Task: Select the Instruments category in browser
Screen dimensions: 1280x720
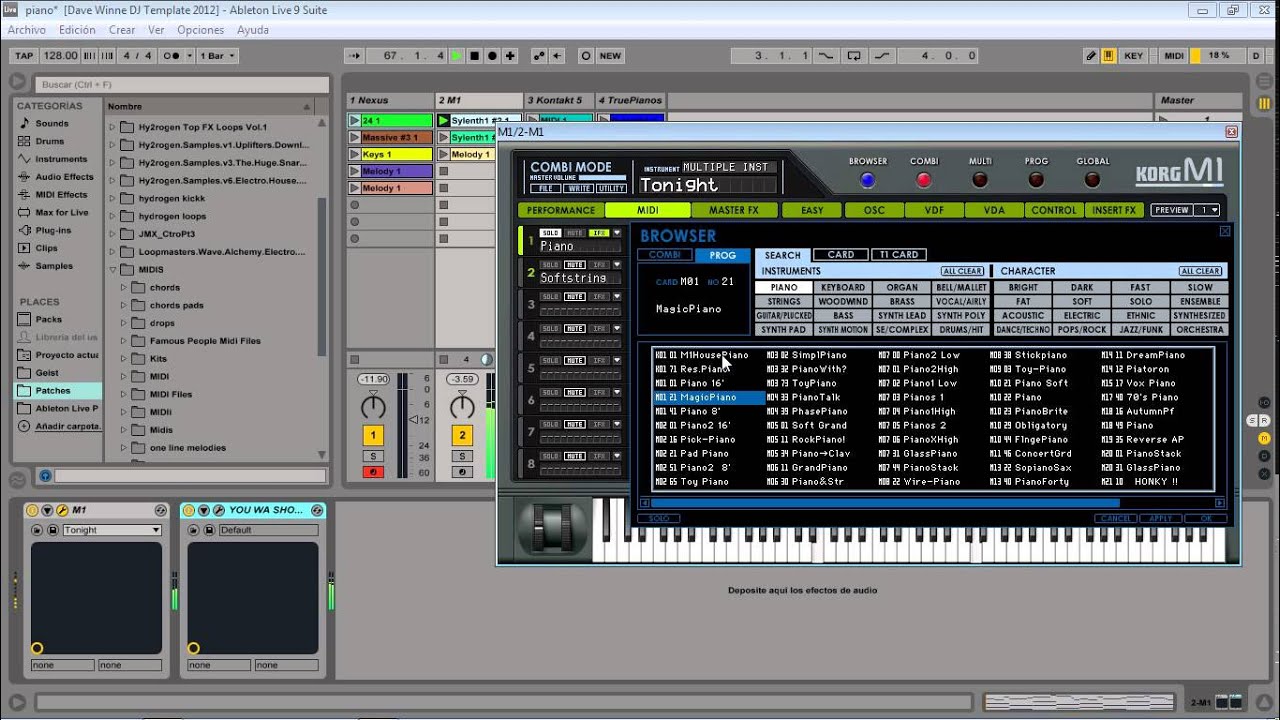Action: coord(61,159)
